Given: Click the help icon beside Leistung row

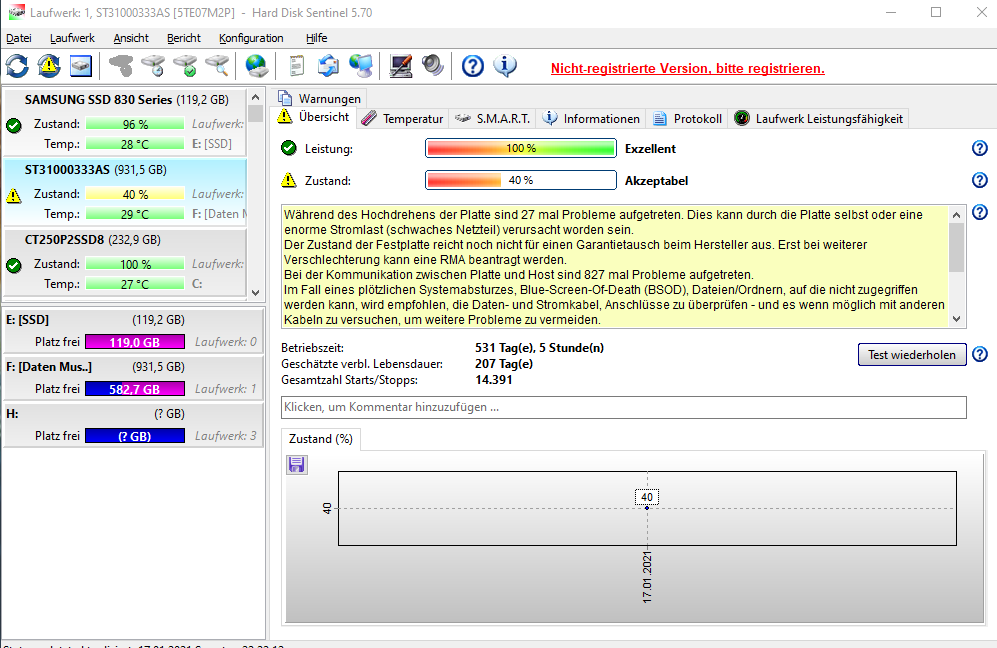Looking at the screenshot, I should pyautogui.click(x=980, y=148).
